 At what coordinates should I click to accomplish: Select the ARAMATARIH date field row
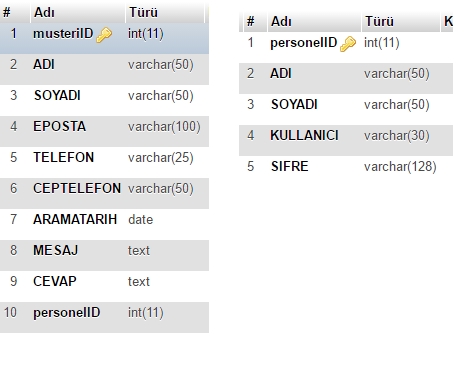click(104, 224)
